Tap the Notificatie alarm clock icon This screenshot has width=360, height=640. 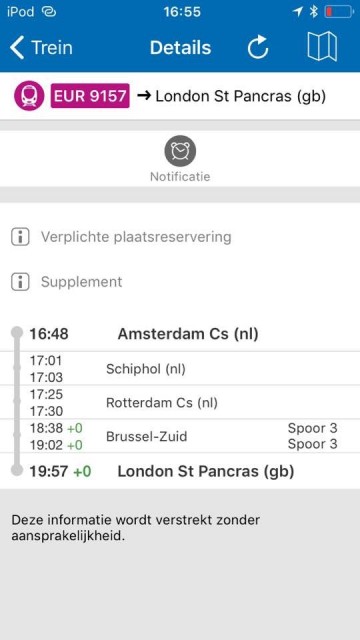[x=180, y=151]
